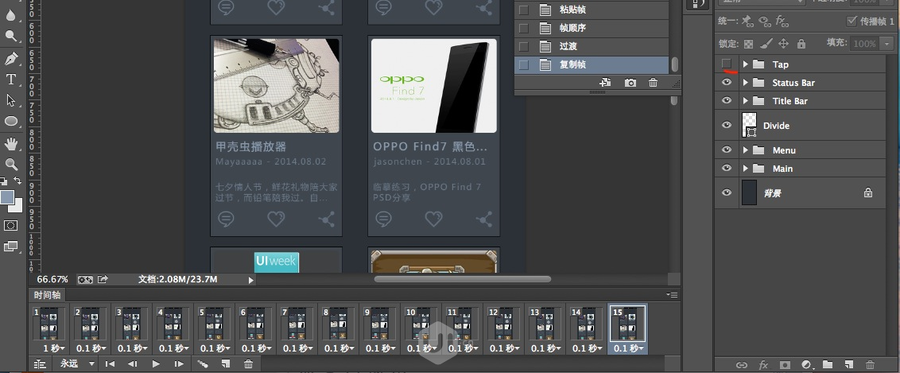Image resolution: width=900 pixels, height=373 pixels.
Task: Click the background color swatch
Action: coord(17,206)
